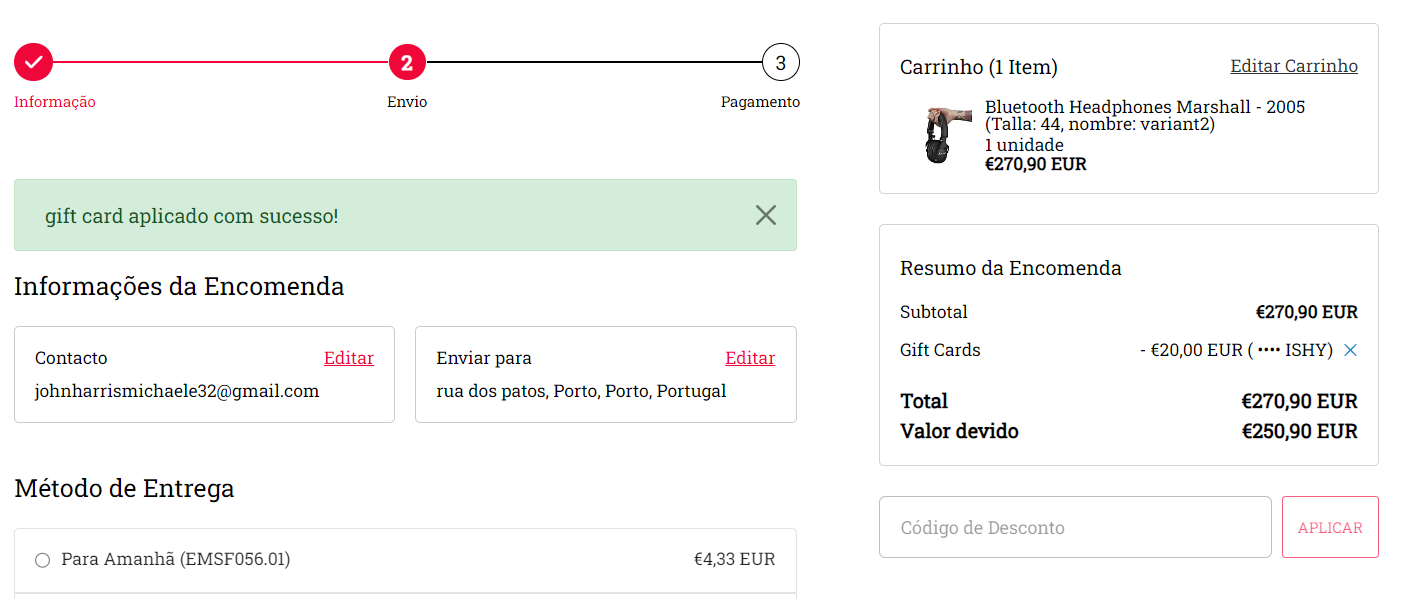Click the Para Amanhã (EMSF056.01) option label
The width and height of the screenshot is (1409, 599).
(176, 559)
